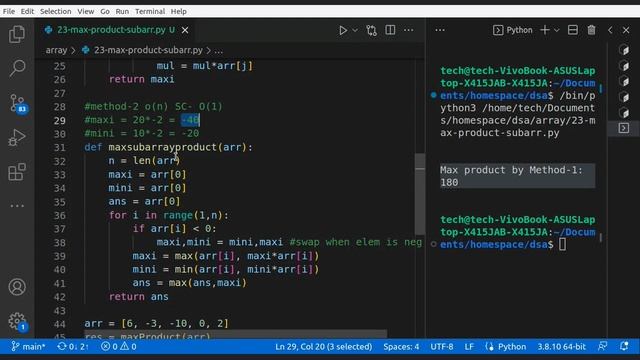This screenshot has width=640, height=360.
Task: Open Source Control view with 83 badge
Action: 18,103
